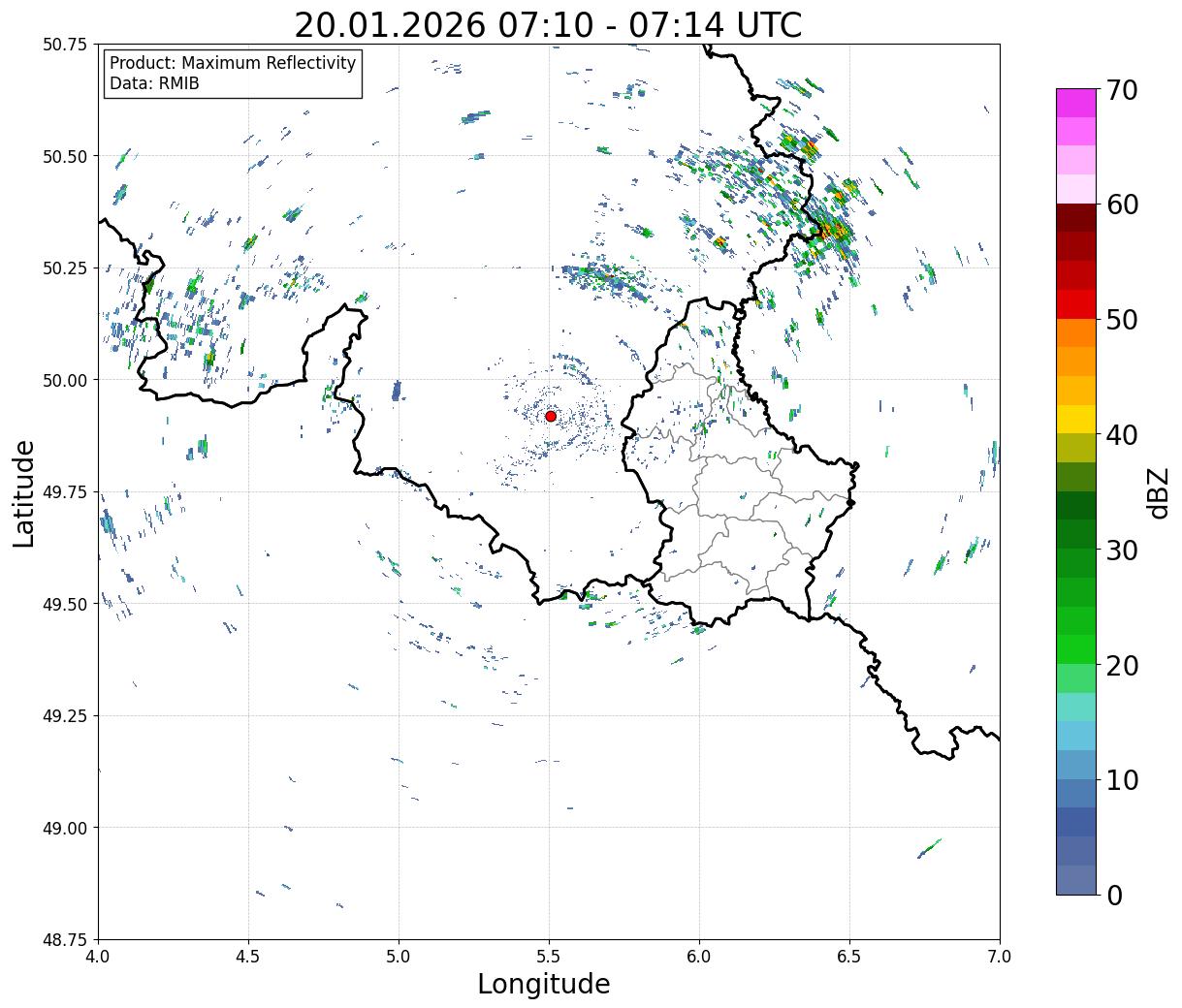Click the longitude tick label 6.0
The height and width of the screenshot is (1008, 1182).
(699, 957)
